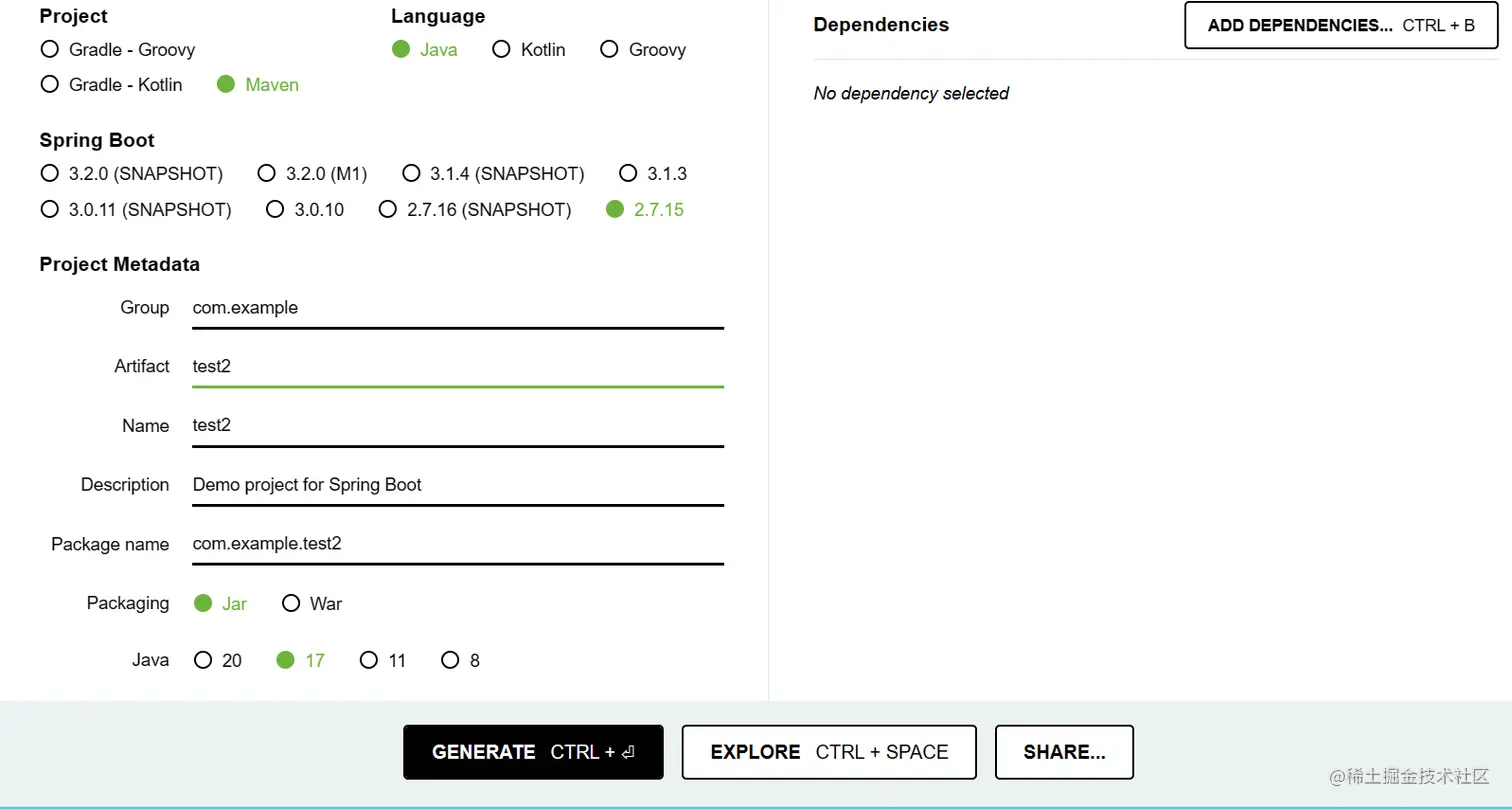Click 'No dependency selected' text
The width and height of the screenshot is (1512, 809).
tap(911, 93)
